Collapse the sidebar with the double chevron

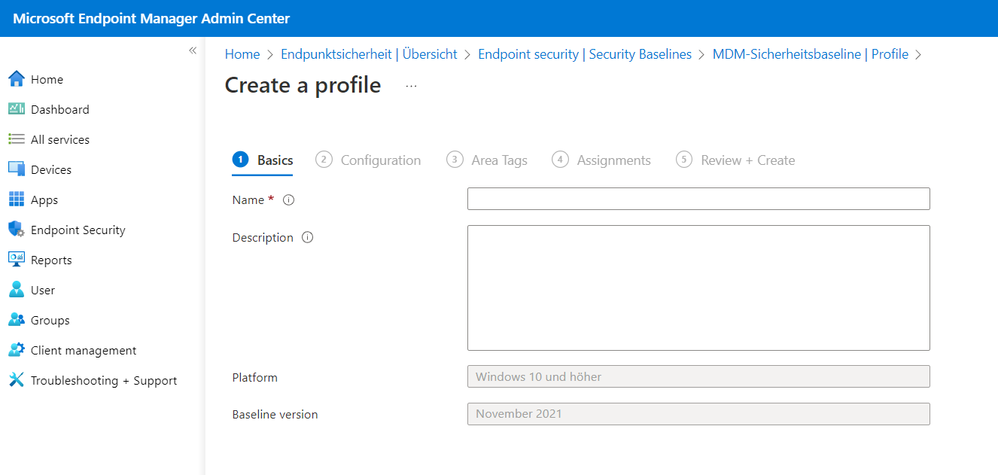click(192, 50)
